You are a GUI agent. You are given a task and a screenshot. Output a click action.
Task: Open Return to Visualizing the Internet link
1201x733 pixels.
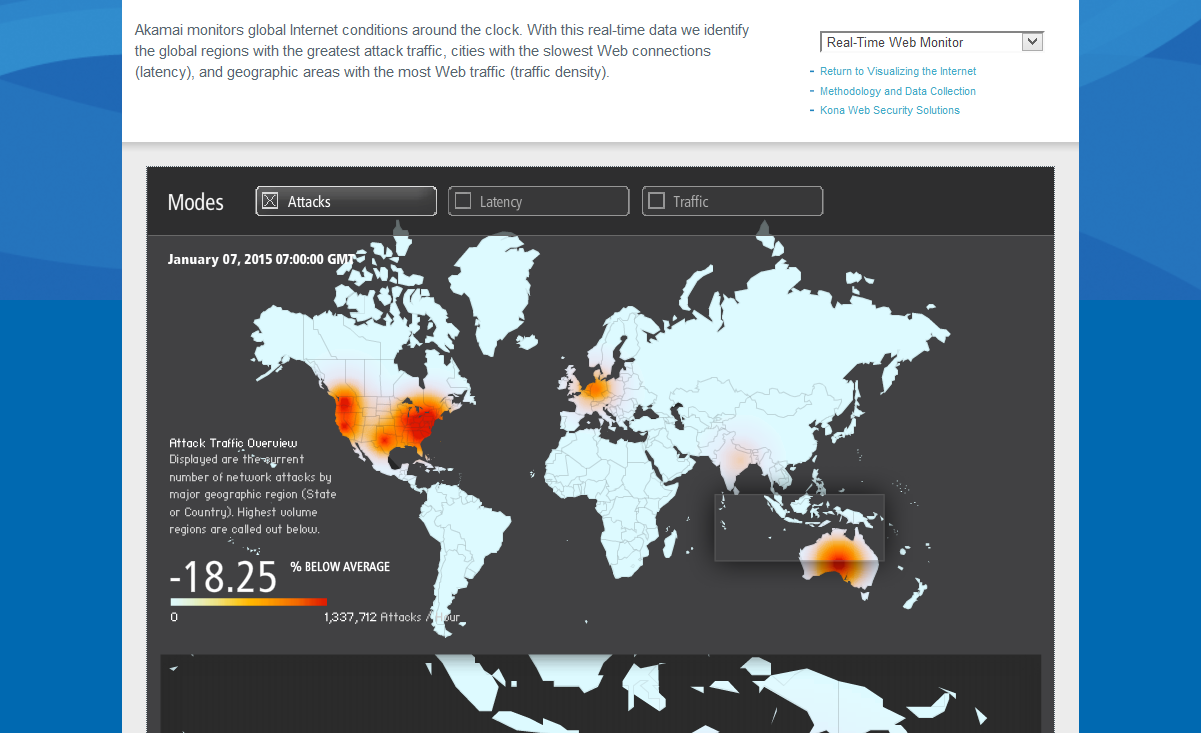tap(898, 71)
